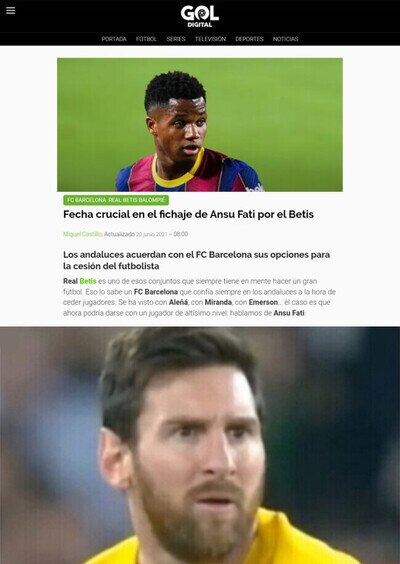Open the Fútbol section

146,39
